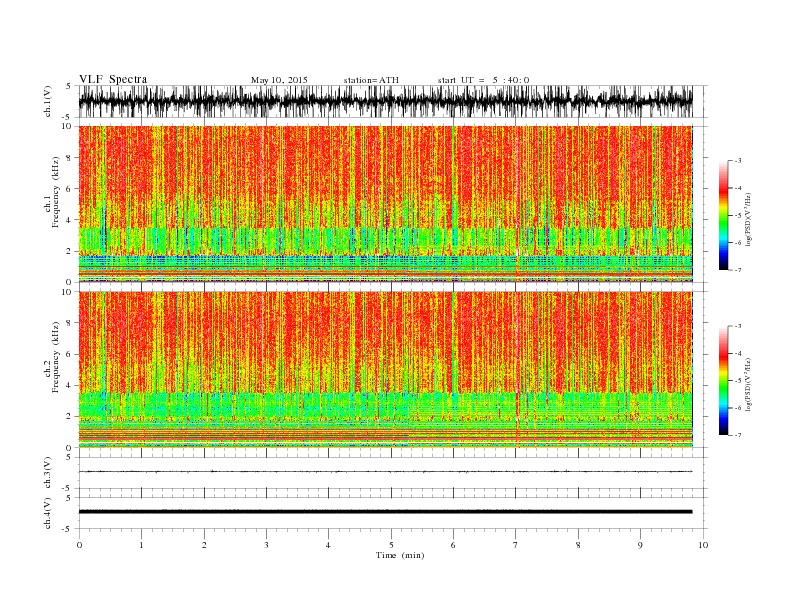This screenshot has width=792, height=612.
Task: Select the "start UT = 5 :40: 0" text
Action: (483, 80)
